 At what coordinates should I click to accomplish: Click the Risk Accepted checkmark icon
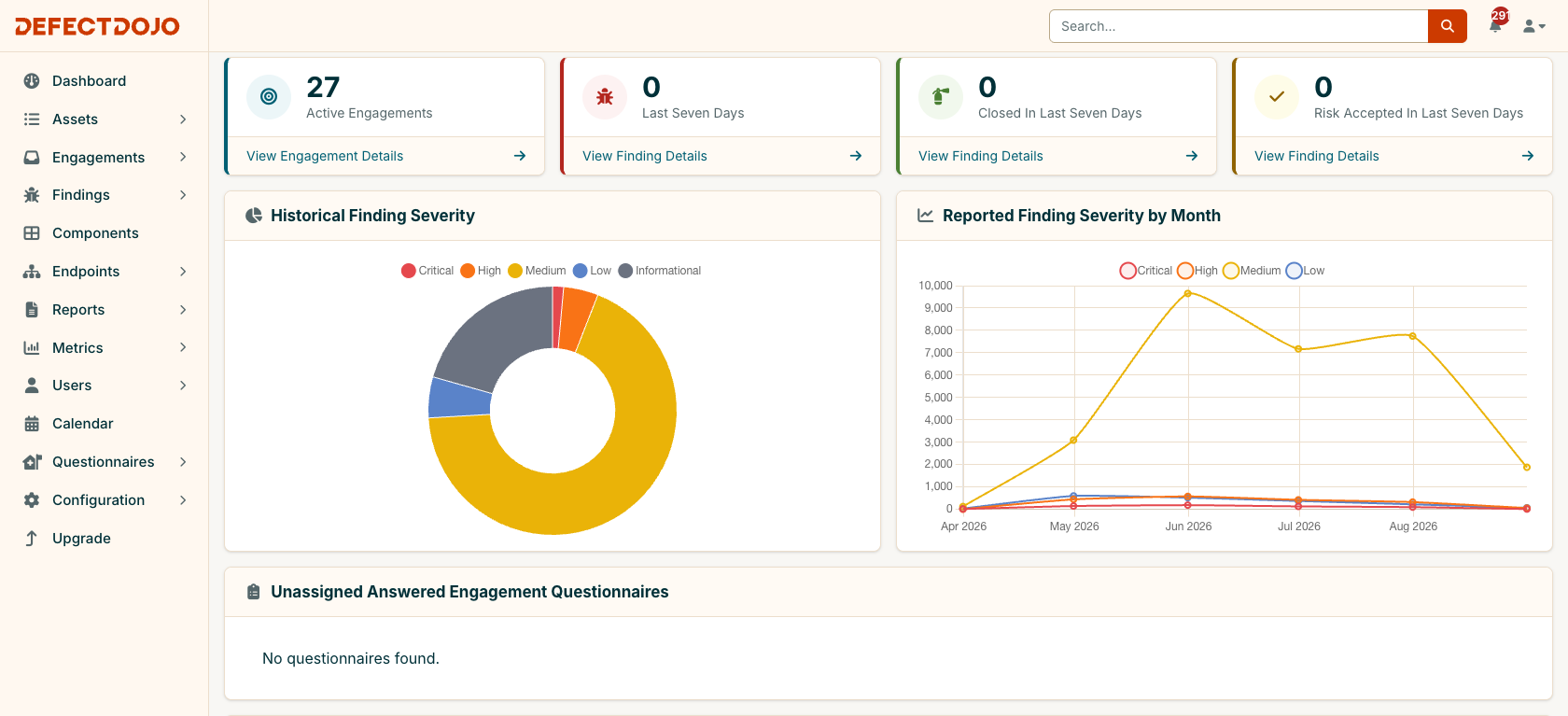tap(1277, 96)
